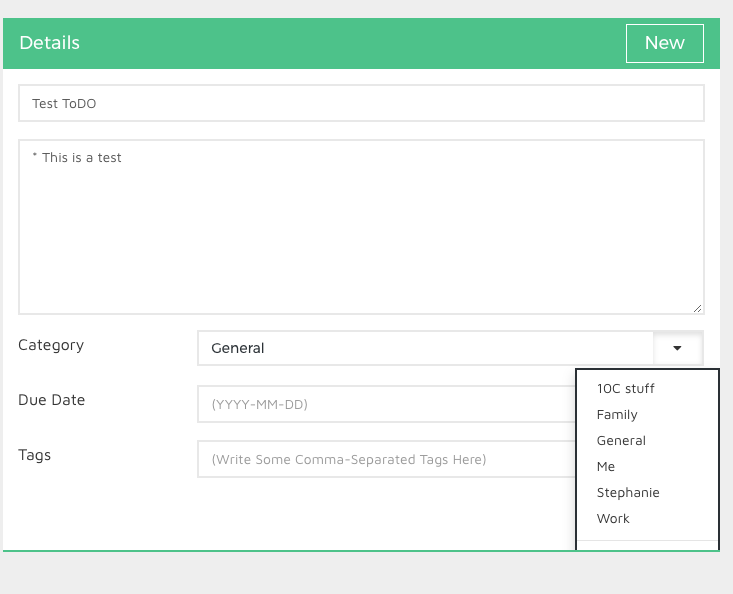This screenshot has width=733, height=594.
Task: Click the New button in header
Action: coord(664,43)
